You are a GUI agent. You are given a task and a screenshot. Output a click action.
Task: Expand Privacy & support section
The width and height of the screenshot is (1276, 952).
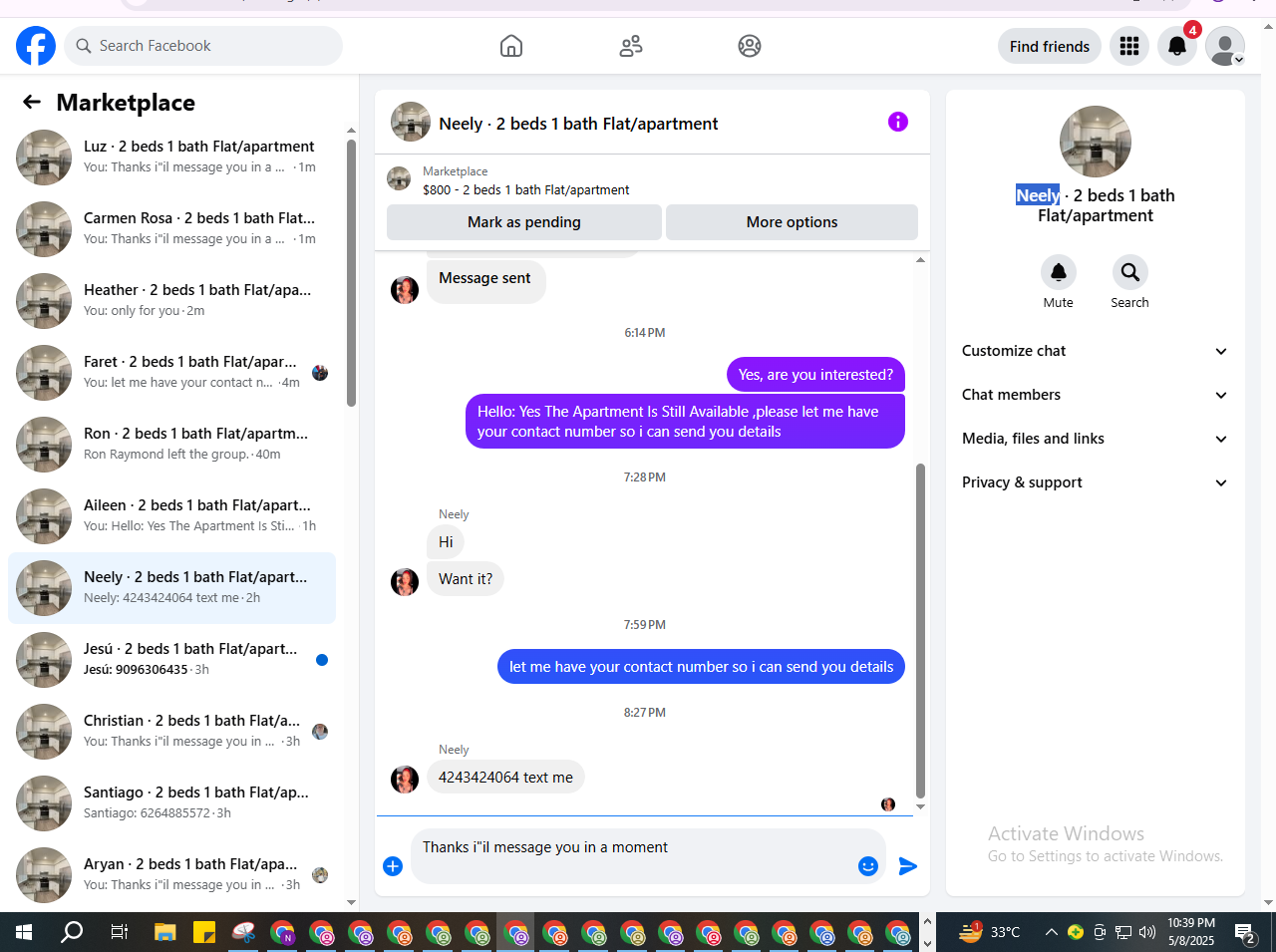coord(1095,482)
